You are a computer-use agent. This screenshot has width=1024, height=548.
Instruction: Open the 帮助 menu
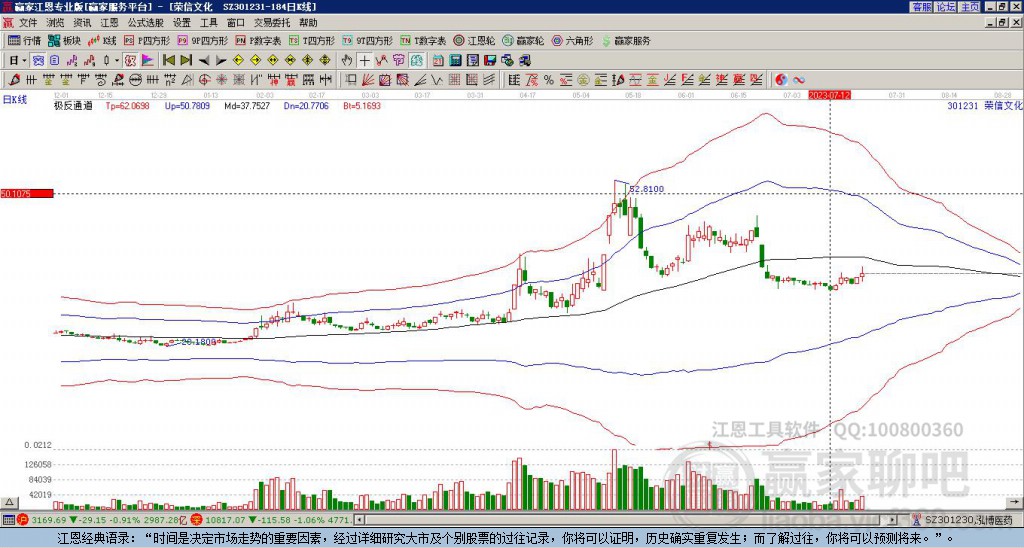pyautogui.click(x=308, y=23)
